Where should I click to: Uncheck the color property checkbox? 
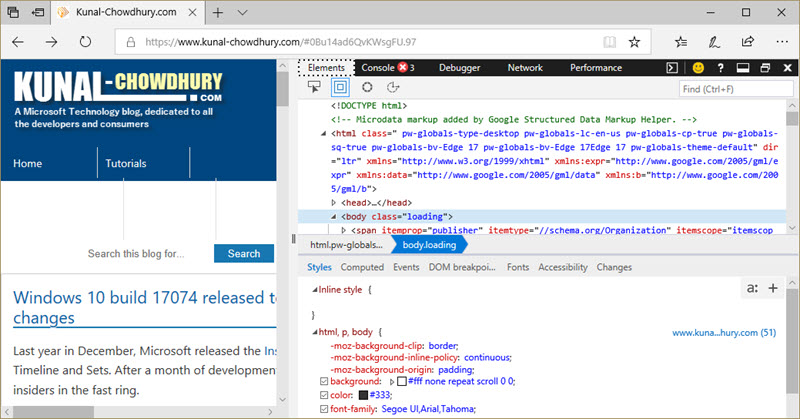point(323,395)
